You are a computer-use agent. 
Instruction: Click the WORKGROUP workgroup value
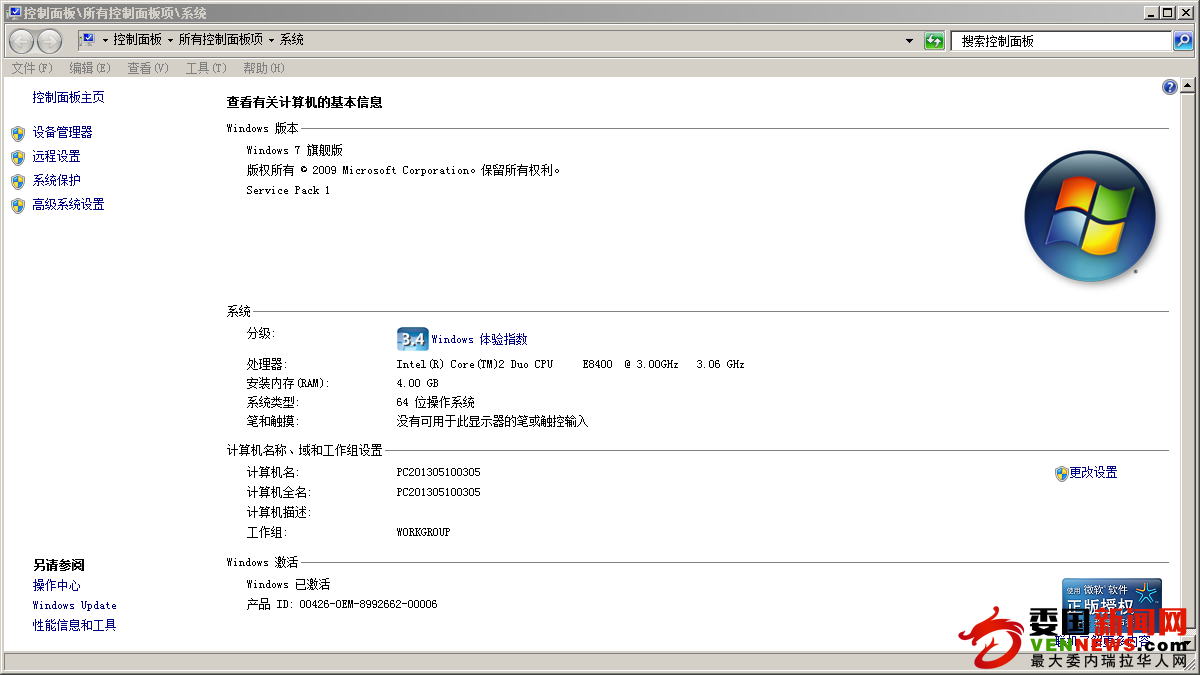click(x=423, y=532)
